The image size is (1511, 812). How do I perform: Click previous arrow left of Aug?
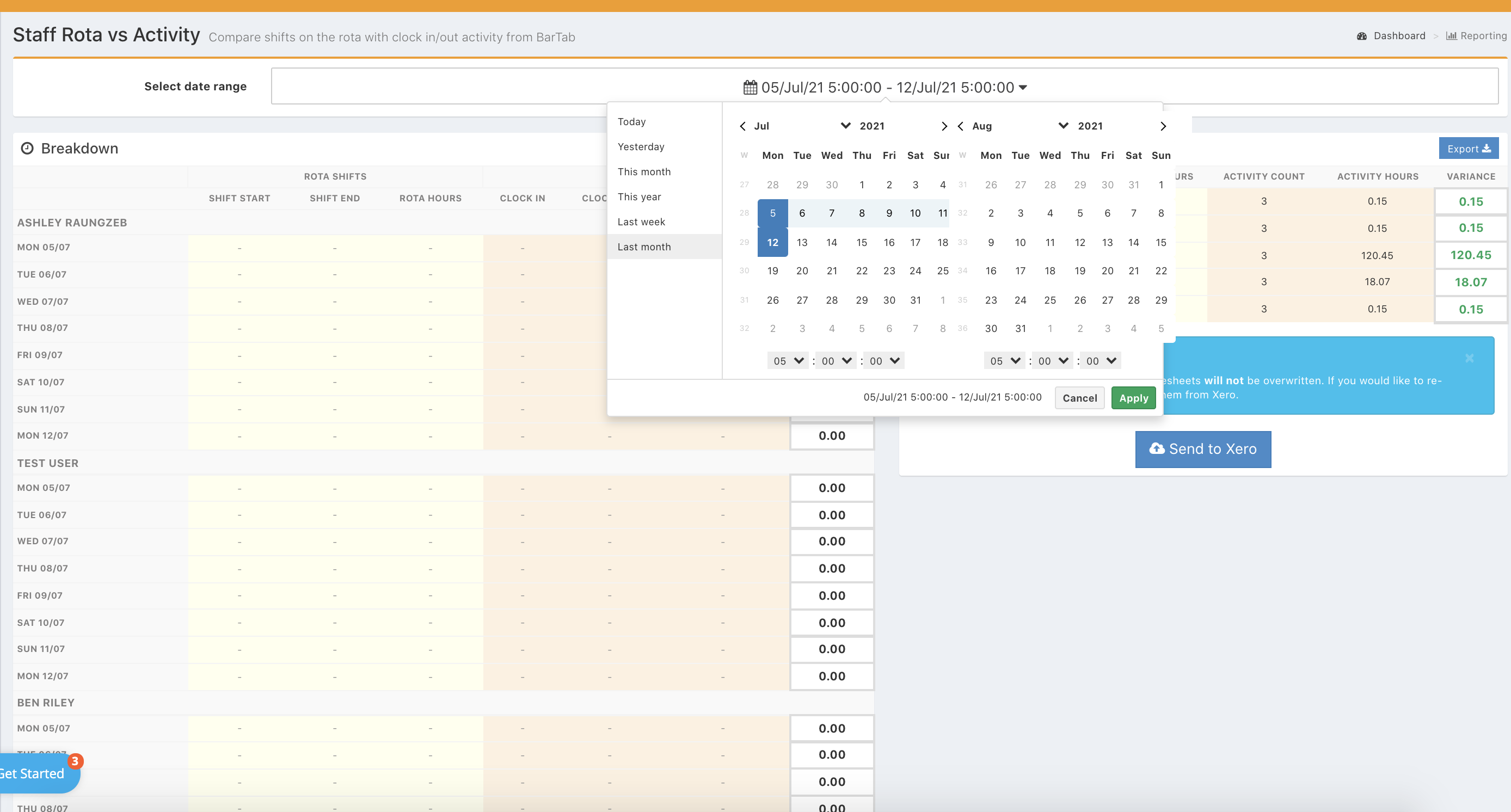[960, 126]
